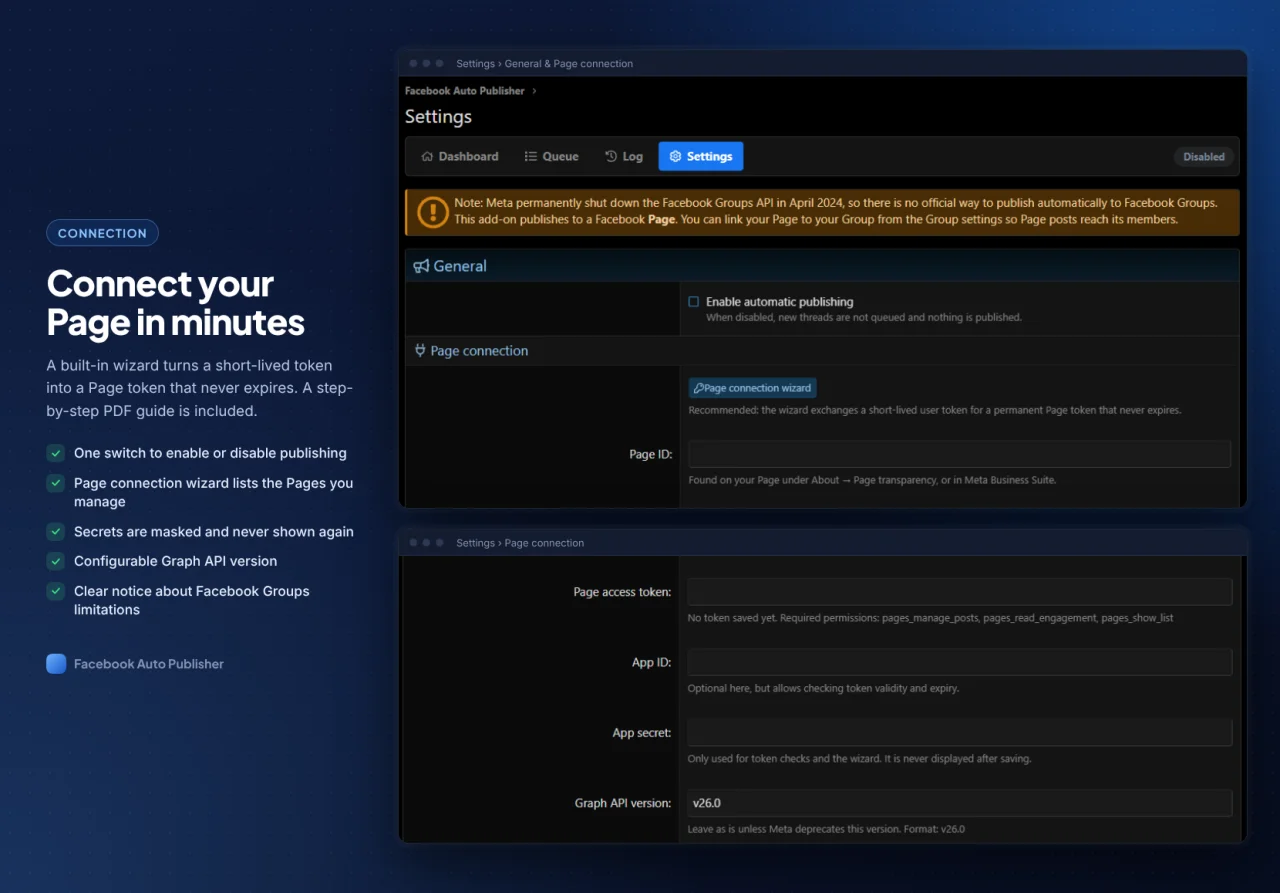The image size is (1280, 893).
Task: Click the CONNECTION pill label
Action: [102, 233]
